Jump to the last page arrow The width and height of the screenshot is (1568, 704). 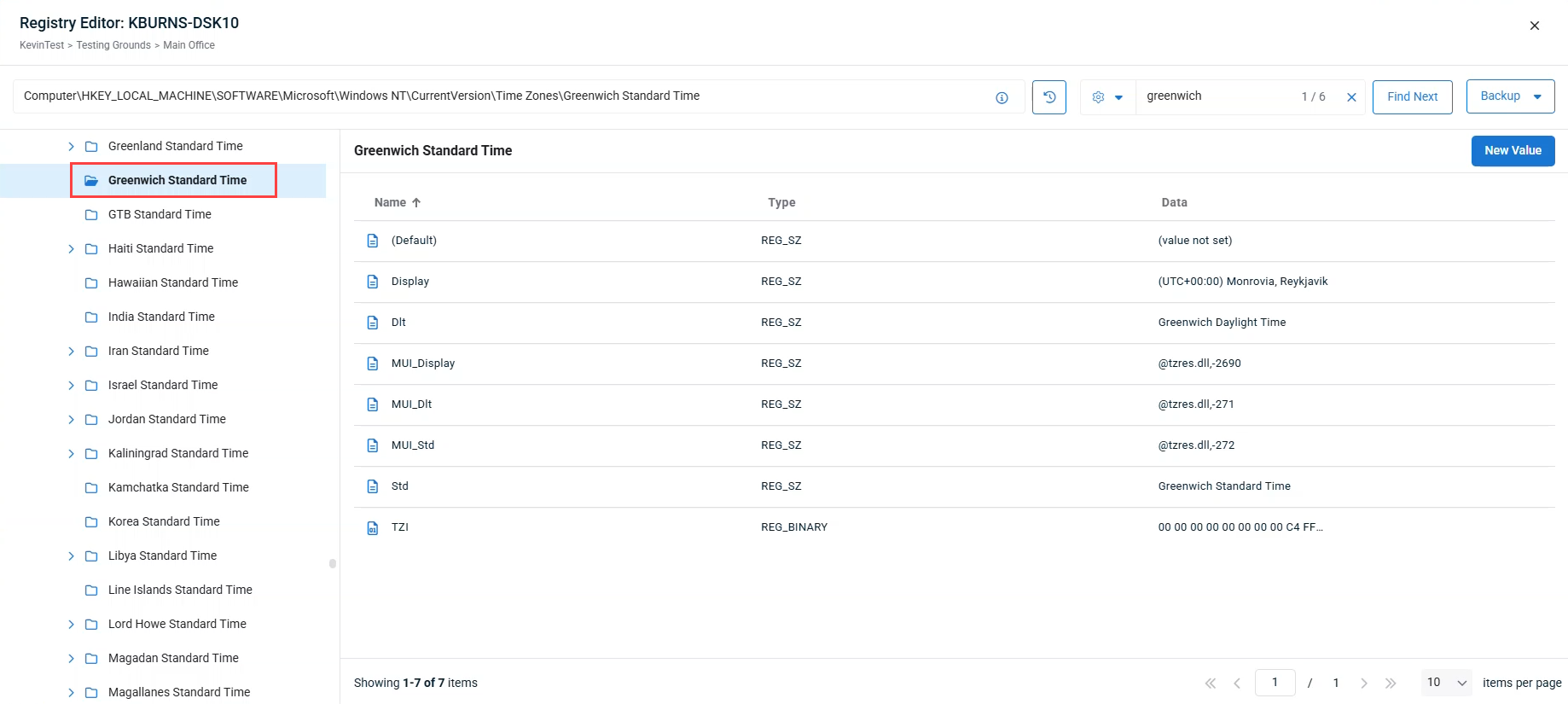pos(1391,683)
